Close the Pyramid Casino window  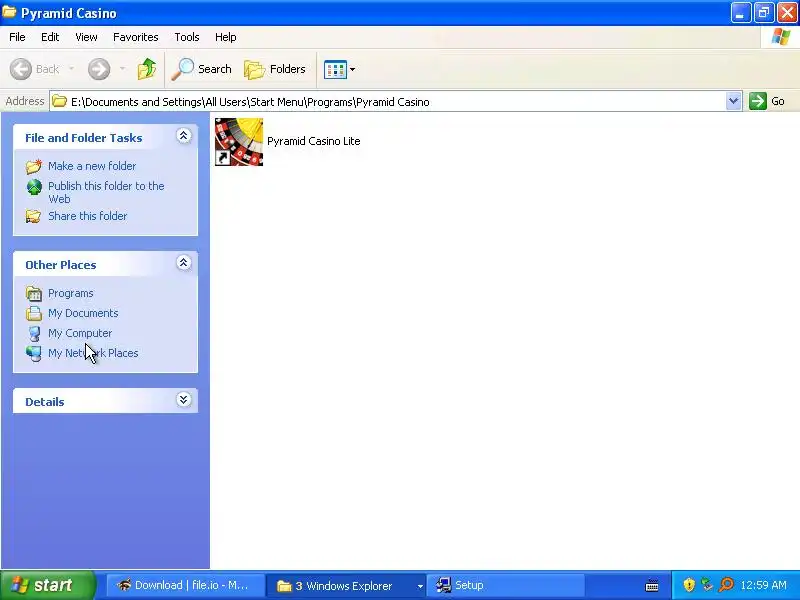[x=787, y=13]
